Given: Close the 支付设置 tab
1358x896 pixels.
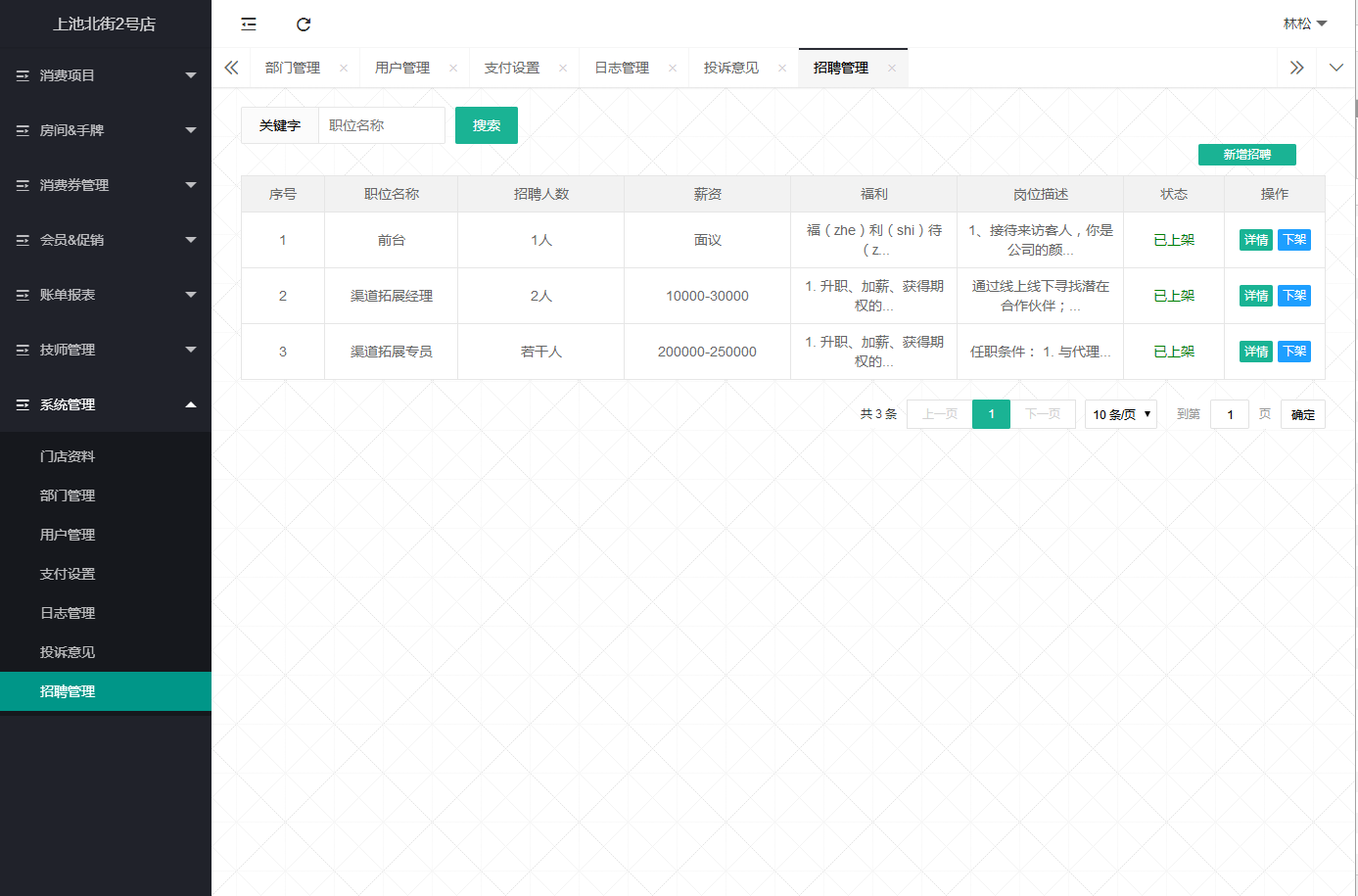Looking at the screenshot, I should tap(563, 69).
